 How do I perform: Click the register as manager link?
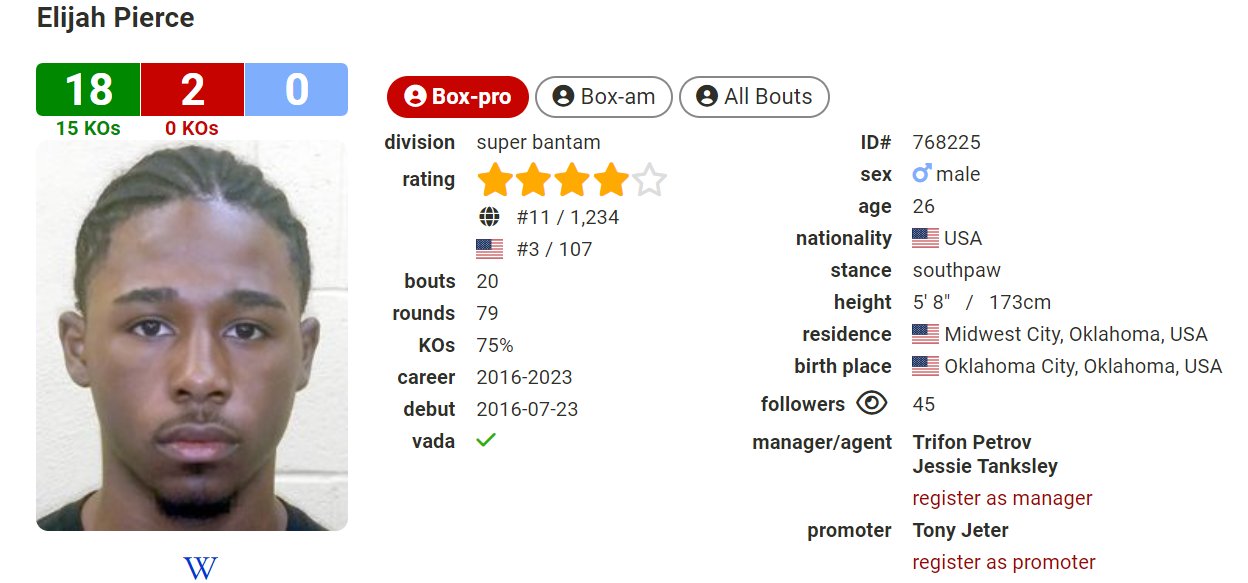[x=1002, y=498]
